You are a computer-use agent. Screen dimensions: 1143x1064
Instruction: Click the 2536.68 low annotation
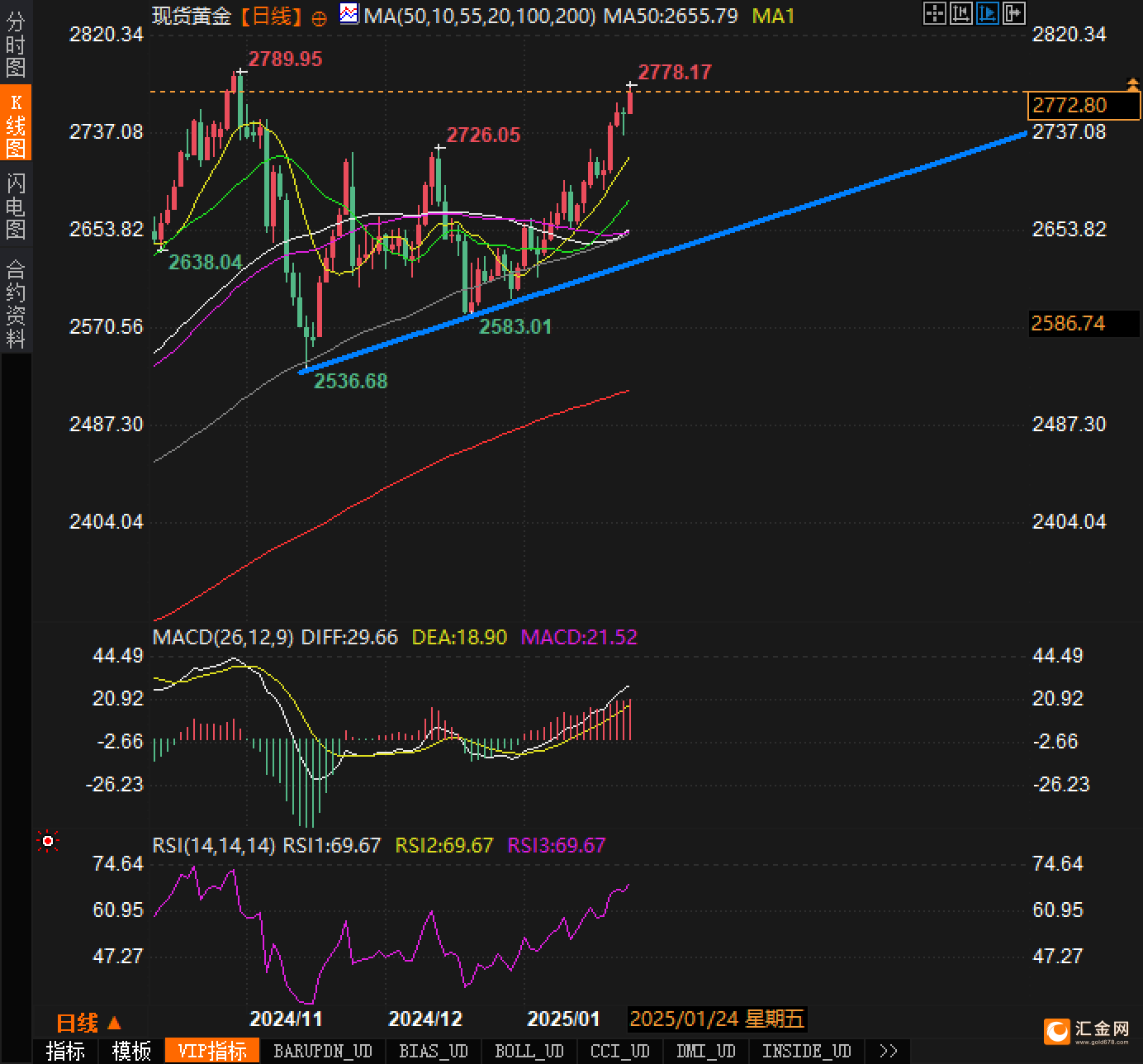[x=351, y=381]
